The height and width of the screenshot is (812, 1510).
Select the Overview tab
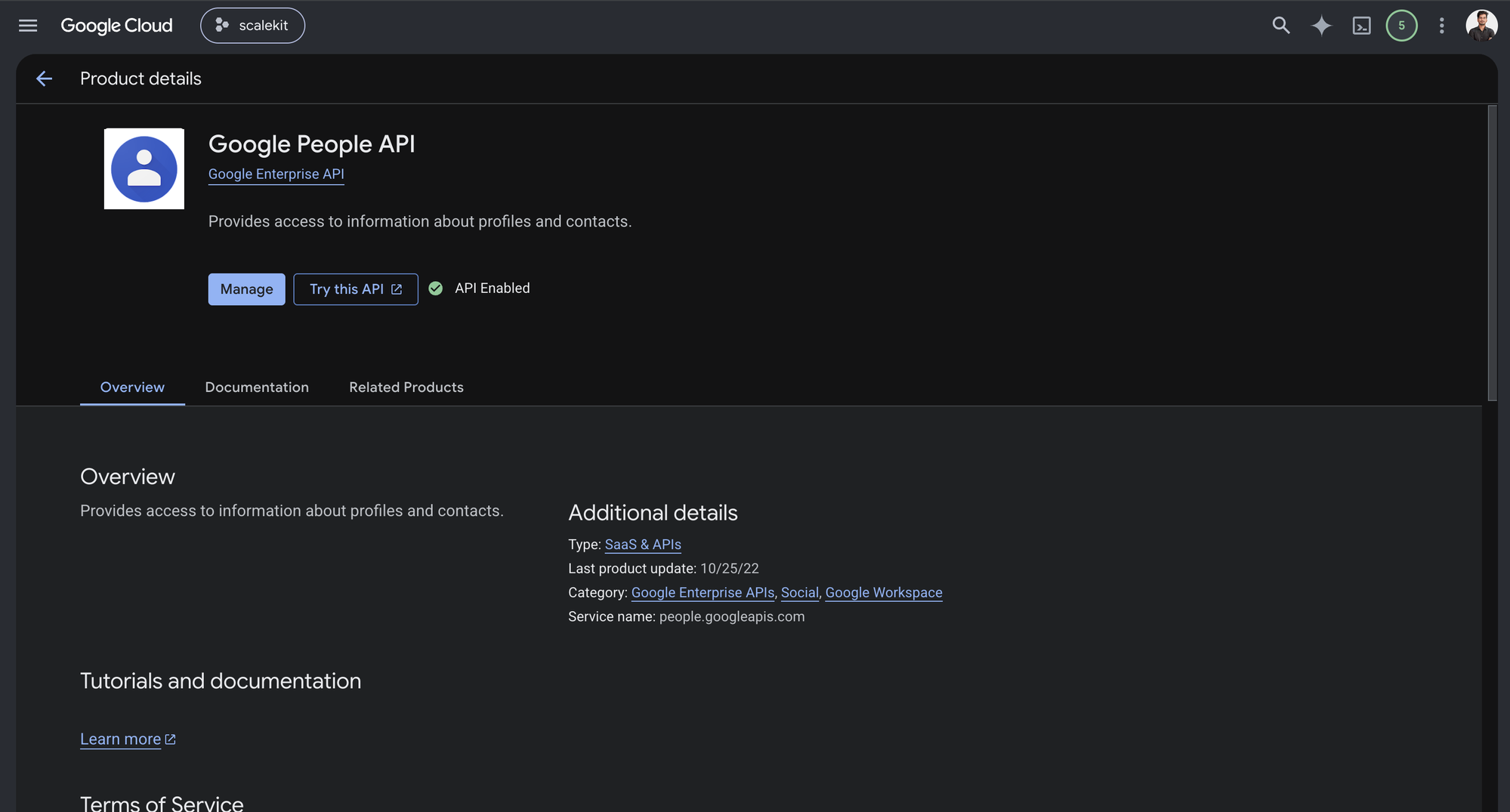(x=132, y=387)
